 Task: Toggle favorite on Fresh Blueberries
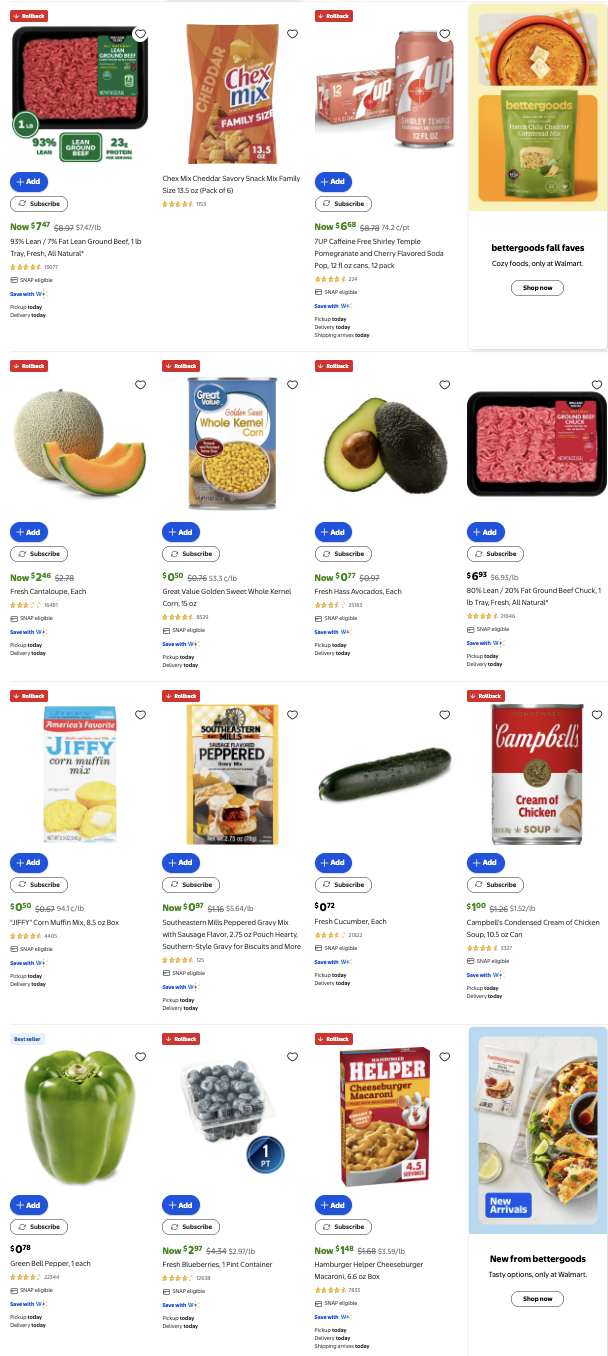point(292,1056)
